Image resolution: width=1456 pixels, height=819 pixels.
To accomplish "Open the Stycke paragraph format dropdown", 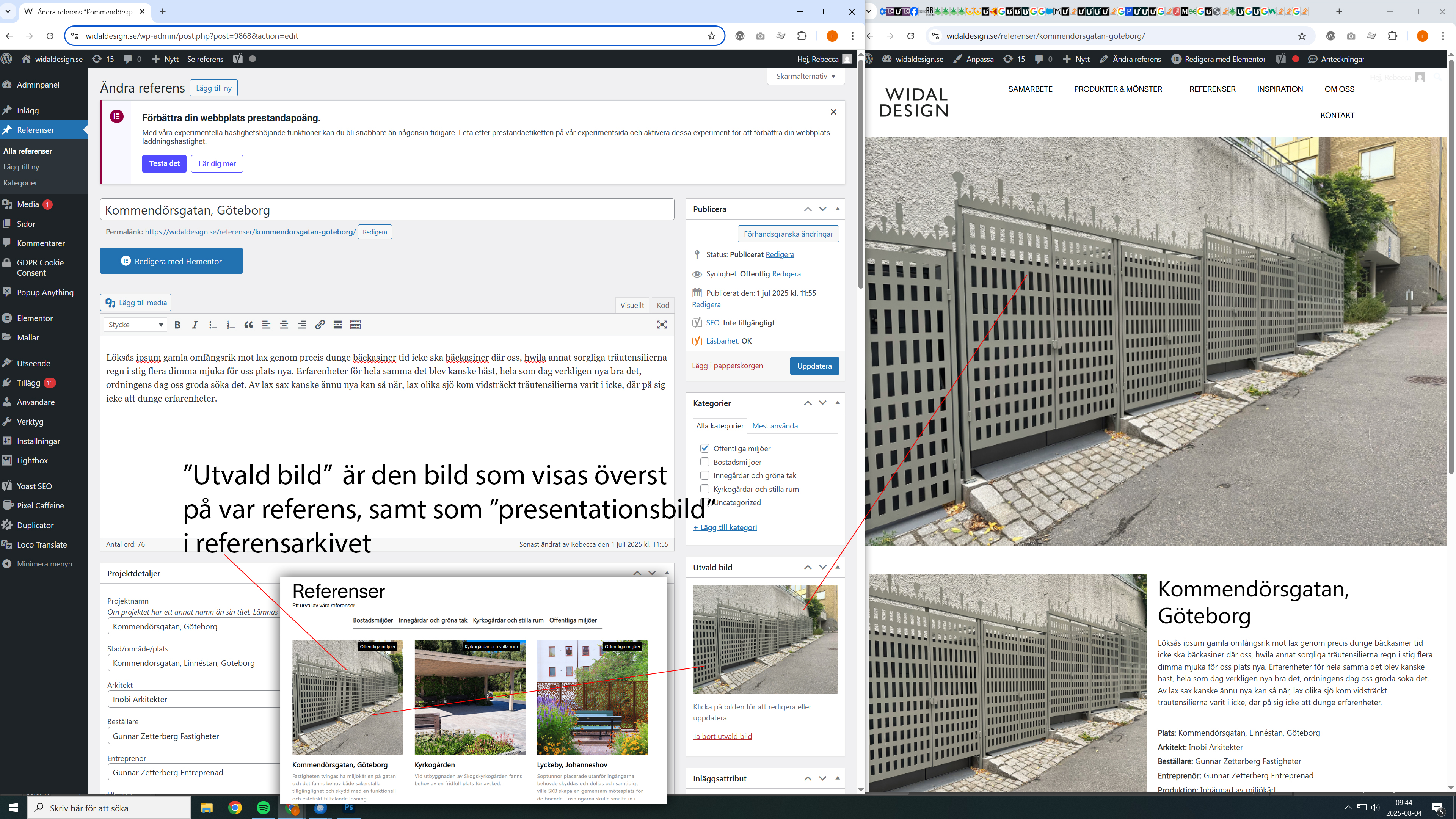I will click(x=135, y=325).
